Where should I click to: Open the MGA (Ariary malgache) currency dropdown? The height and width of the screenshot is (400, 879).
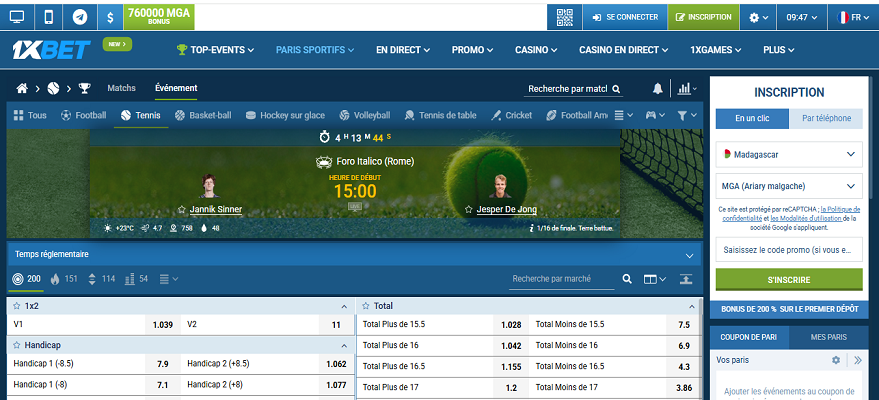pos(789,185)
